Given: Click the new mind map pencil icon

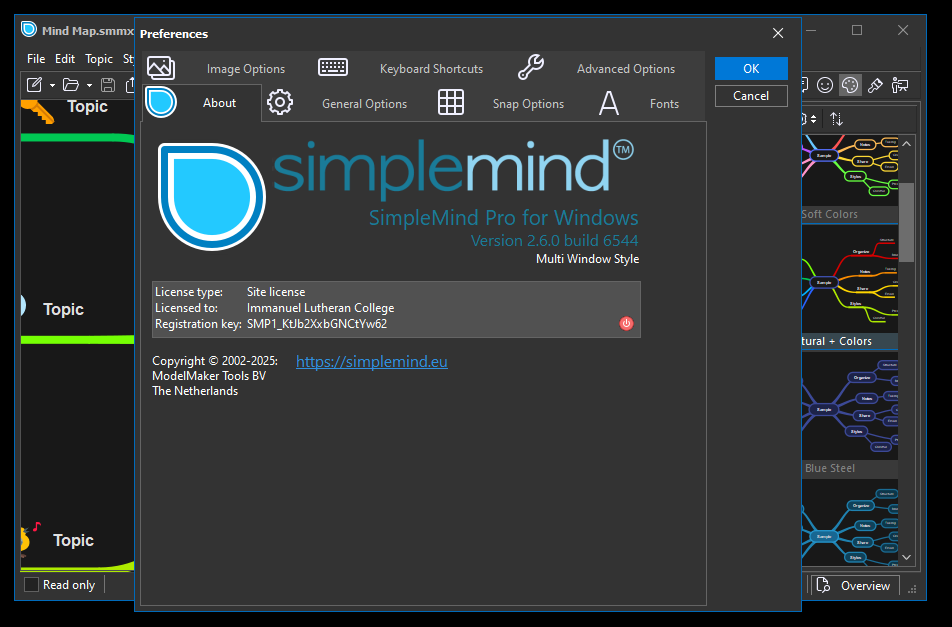Looking at the screenshot, I should (34, 85).
